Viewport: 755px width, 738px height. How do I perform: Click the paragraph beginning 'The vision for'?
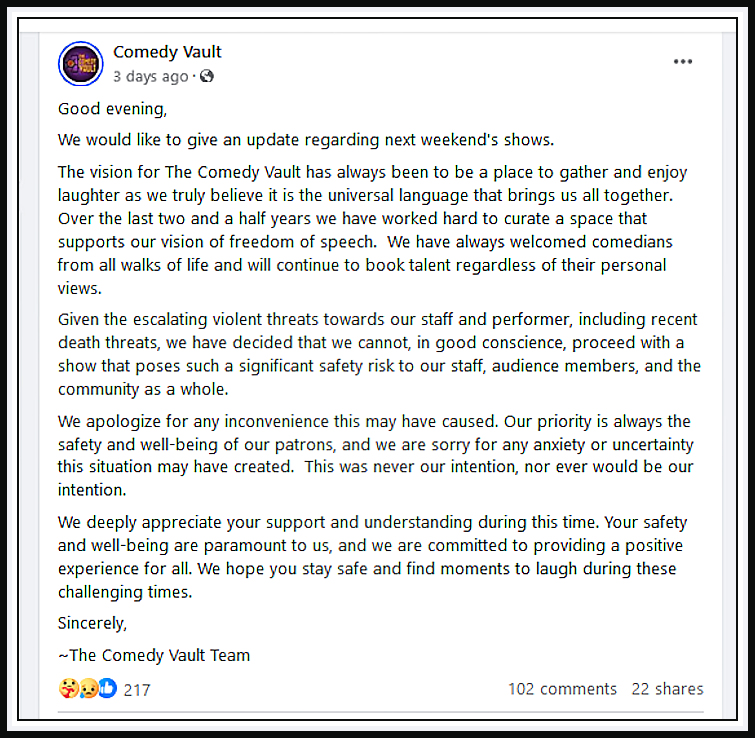click(x=372, y=230)
